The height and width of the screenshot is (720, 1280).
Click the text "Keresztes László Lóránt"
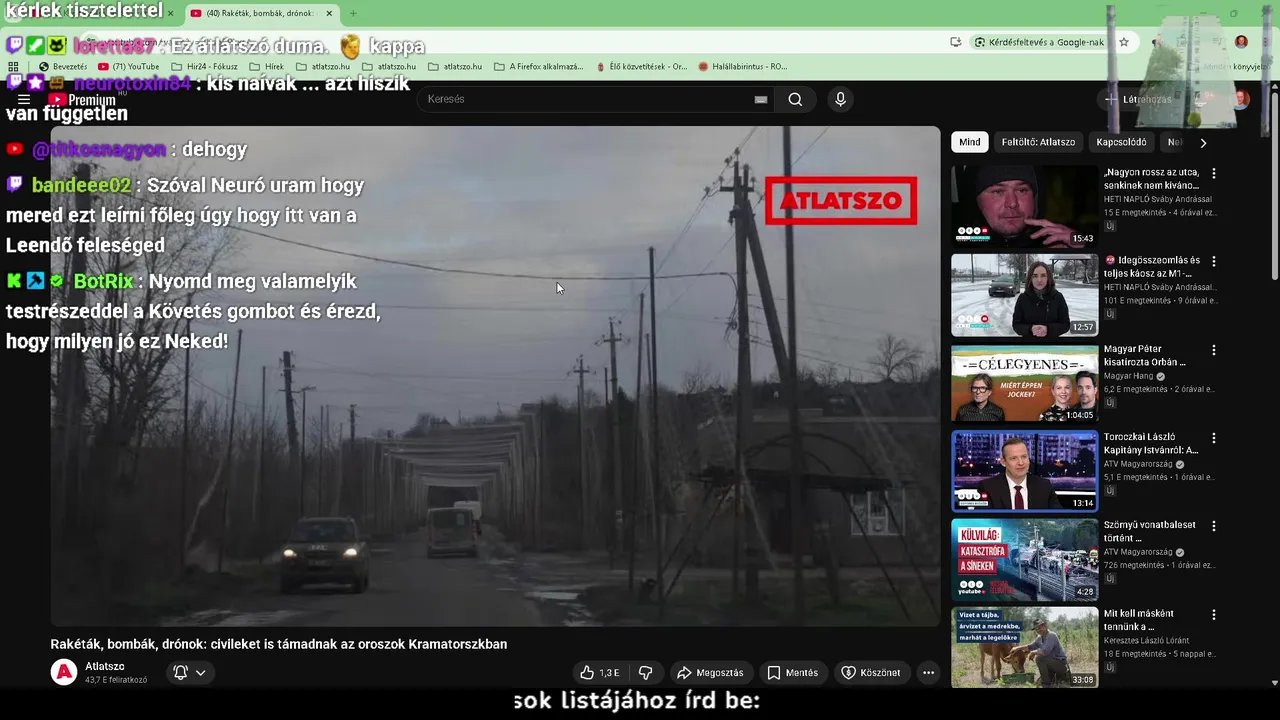coord(1146,640)
